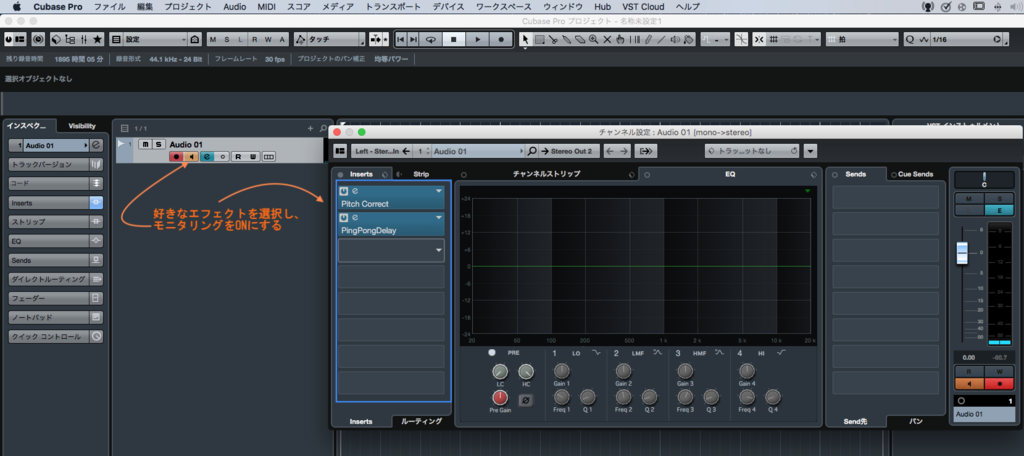Viewport: 1024px width, 456px height.
Task: Go to the previous channel arrow
Action: 610,151
